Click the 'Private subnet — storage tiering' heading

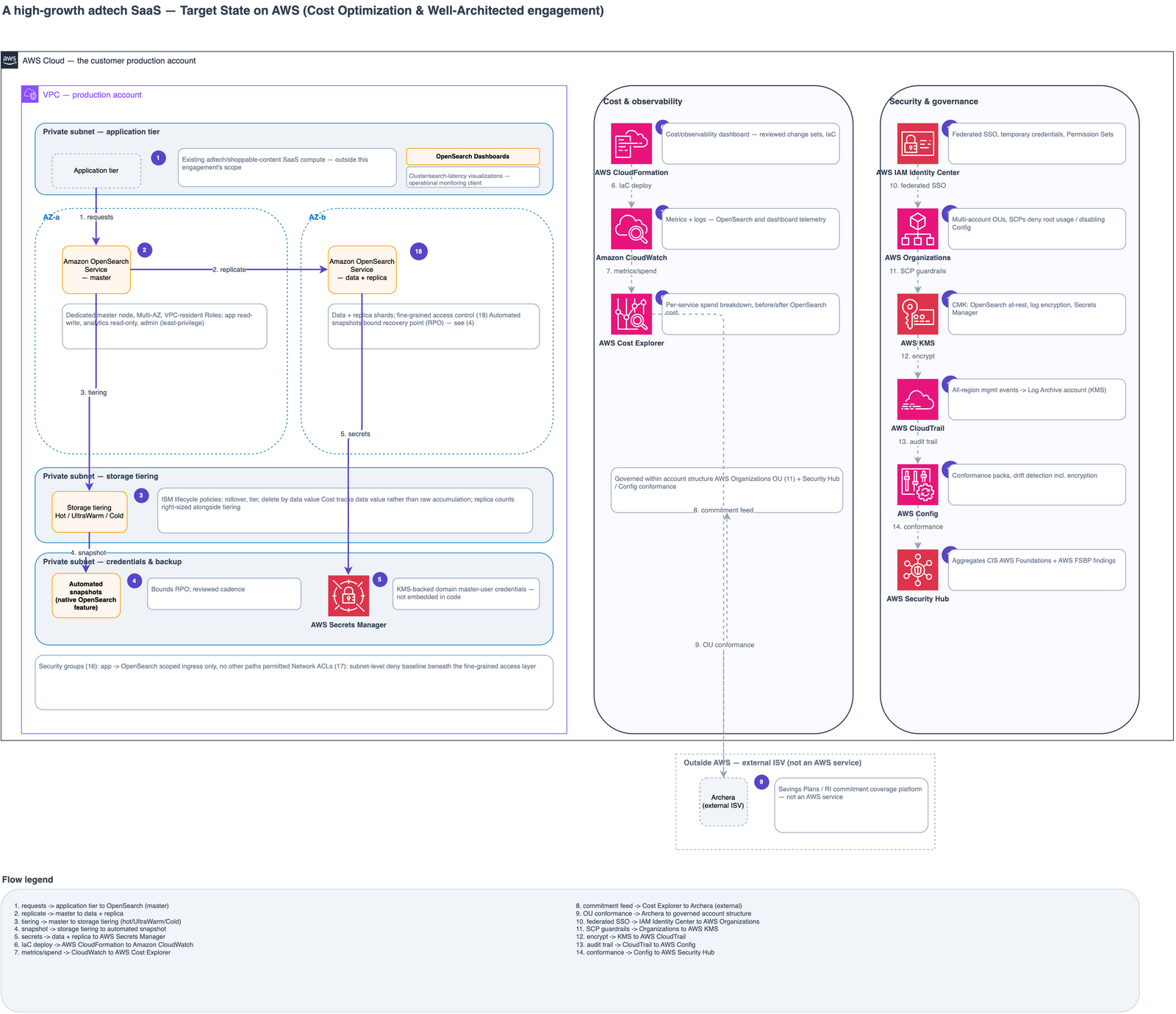100,476
